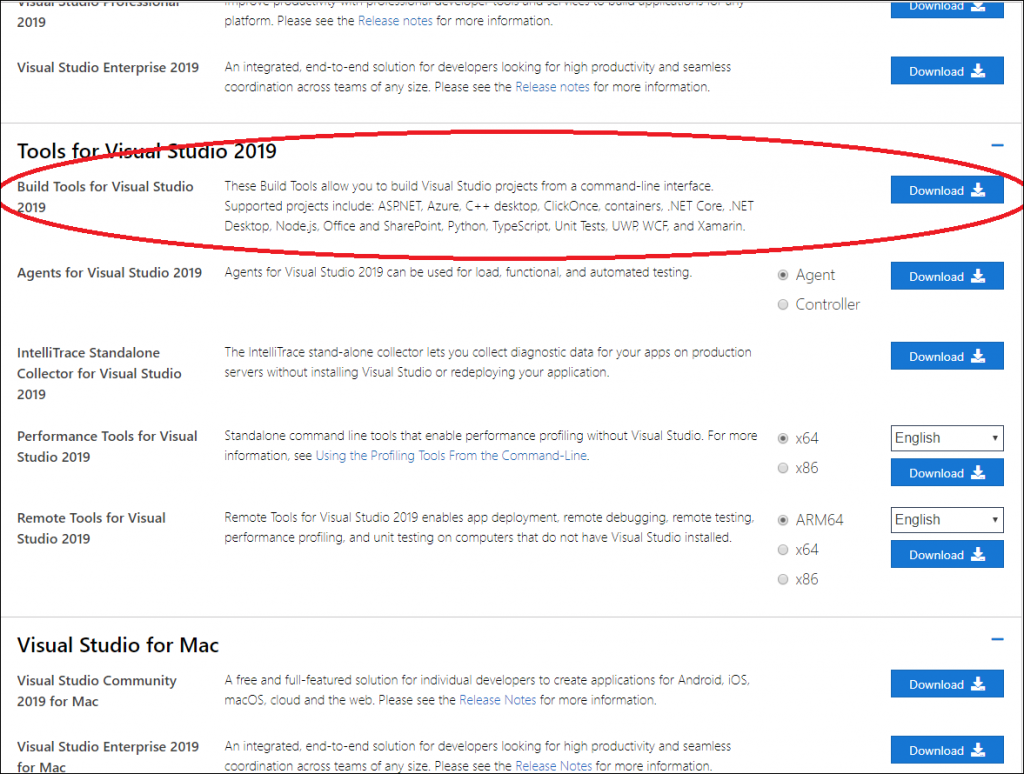Select ARM64 for Remote Tools
Screen dimensions: 1024x774
pyautogui.click(x=783, y=520)
